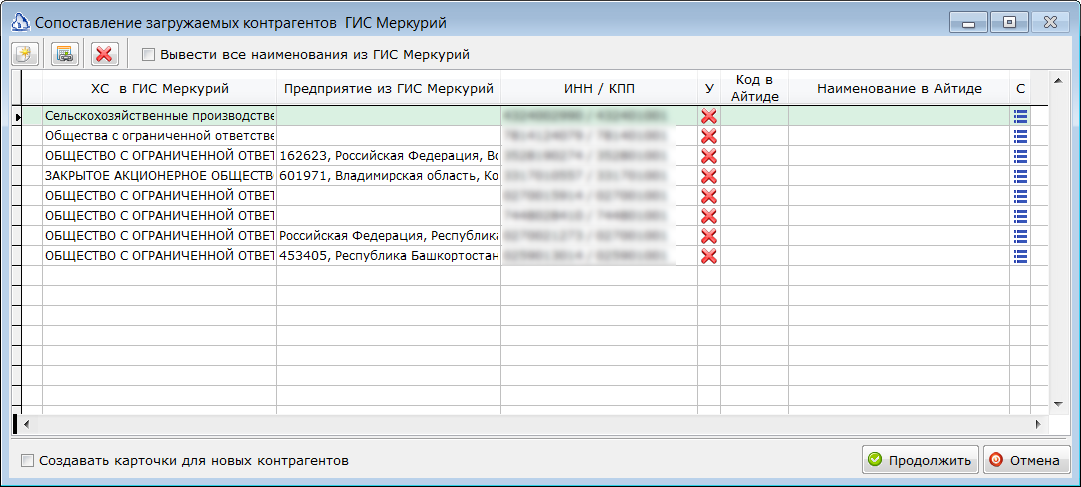
Task: Select ЗАКРЫТОЕ АКЦИОНЕРНОЕ ОБЩЕСТВО cell
Action: point(159,177)
